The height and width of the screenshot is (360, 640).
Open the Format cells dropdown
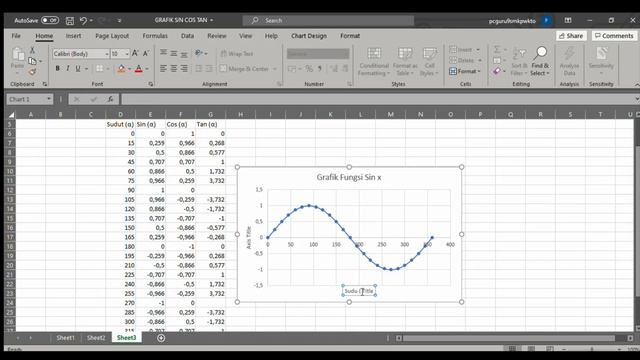(x=465, y=71)
